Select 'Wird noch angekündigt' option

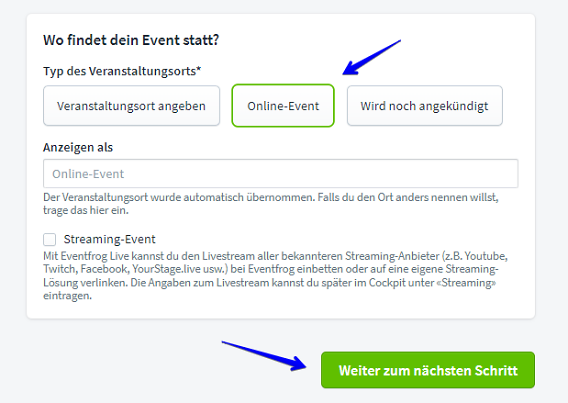[425, 106]
